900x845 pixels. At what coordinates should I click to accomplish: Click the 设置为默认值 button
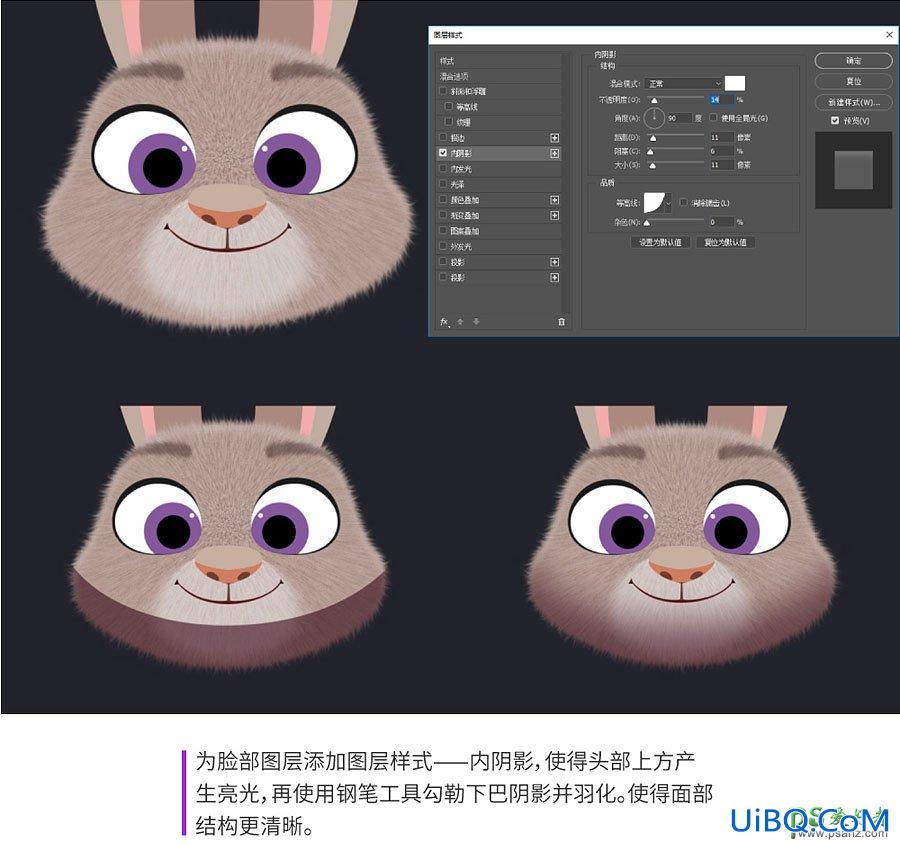point(660,242)
